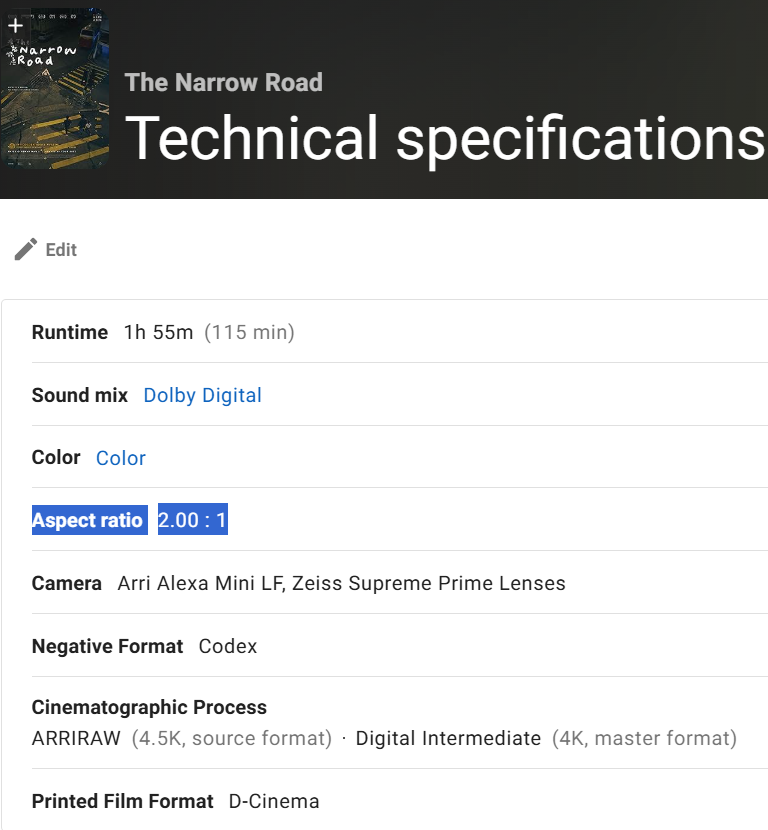Click the Runtime label

click(x=70, y=332)
